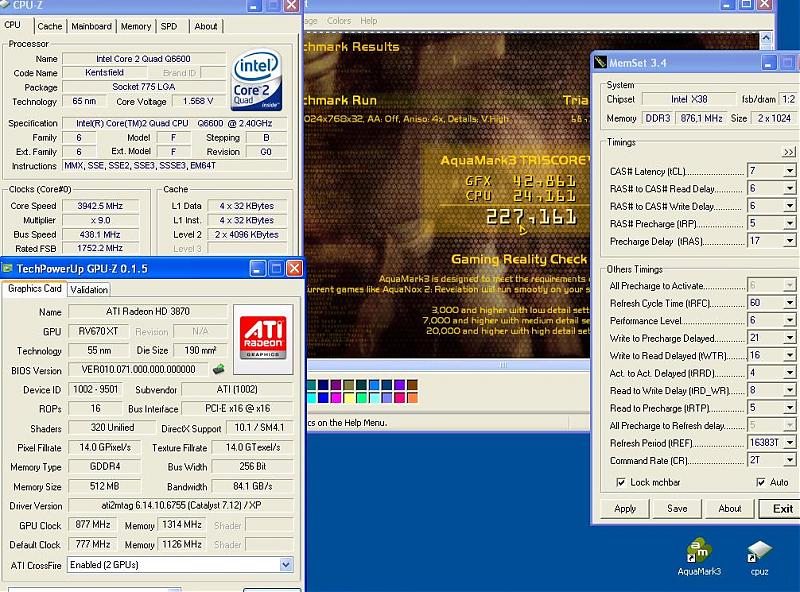The image size is (800, 592).
Task: Open the Command Rate (CR) dropdown
Action: coord(789,460)
